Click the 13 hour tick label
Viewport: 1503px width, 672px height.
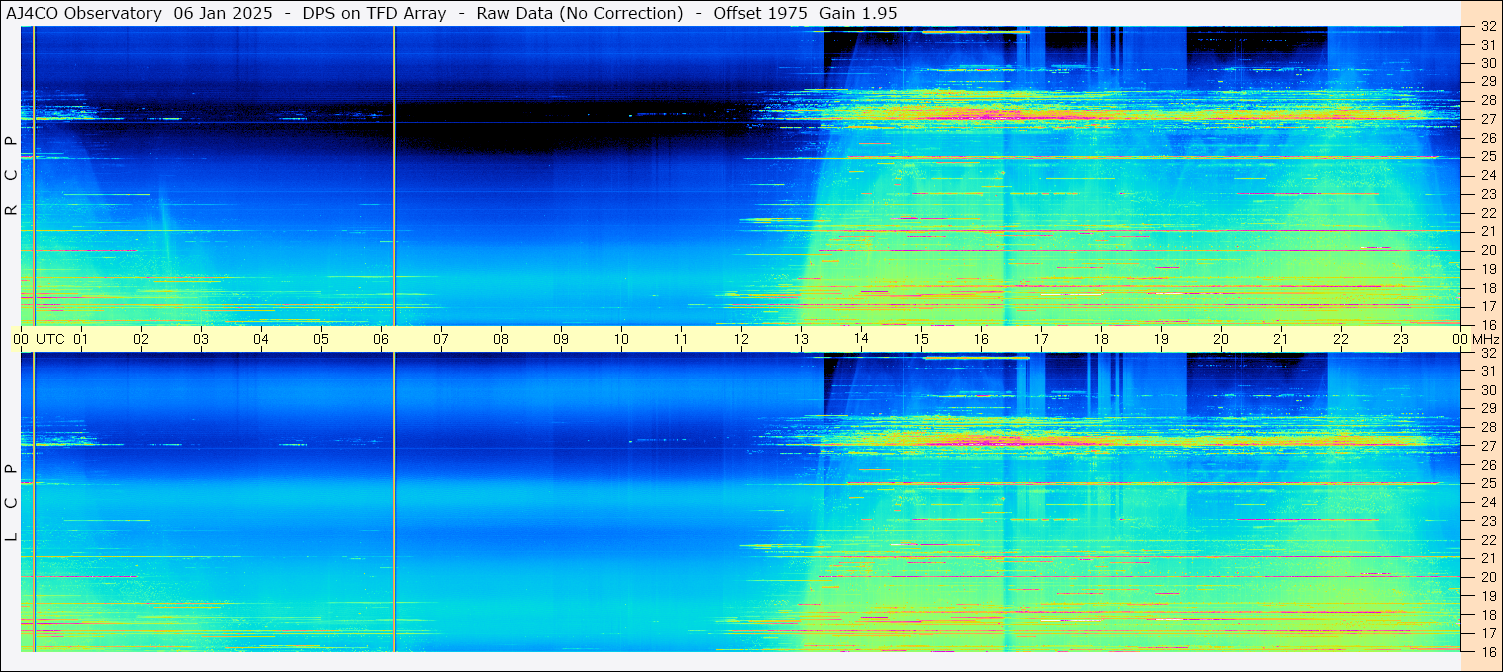click(801, 339)
